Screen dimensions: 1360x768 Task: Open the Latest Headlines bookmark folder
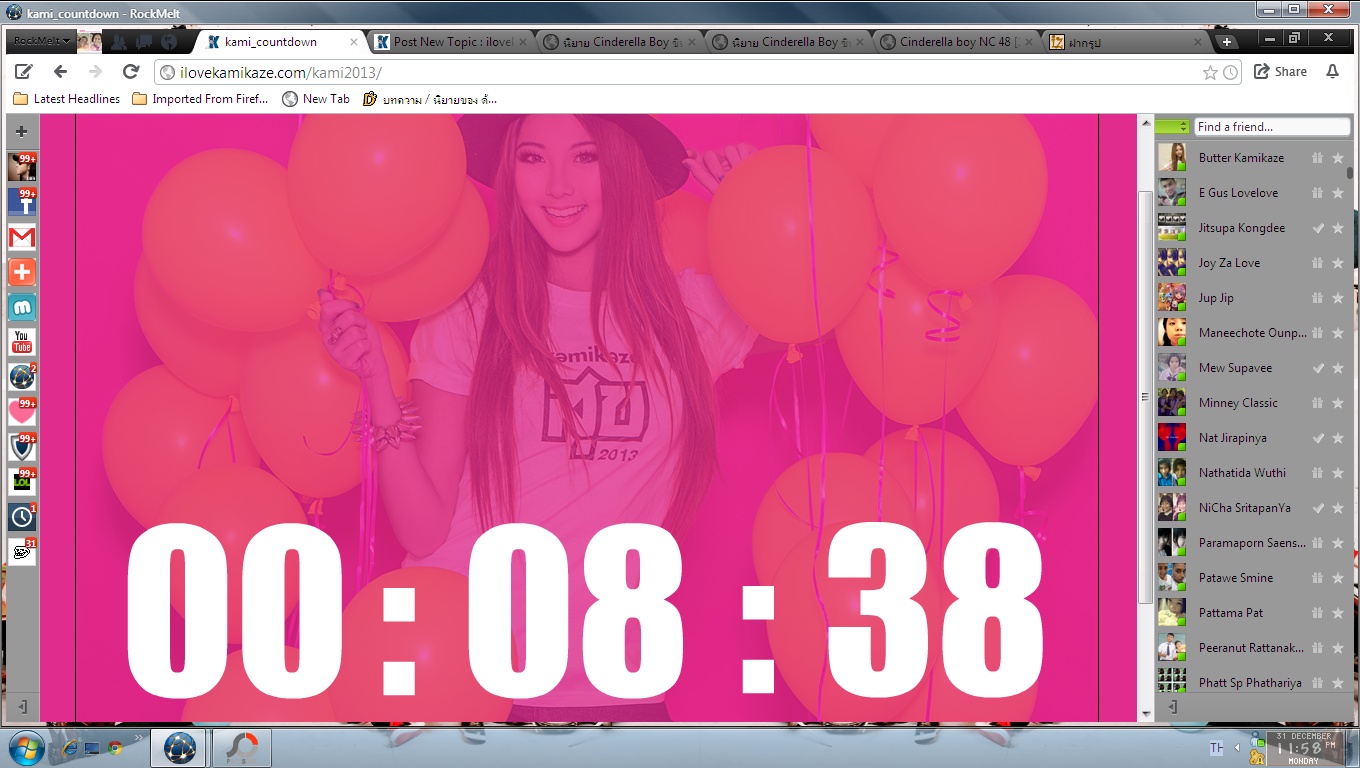tap(67, 99)
